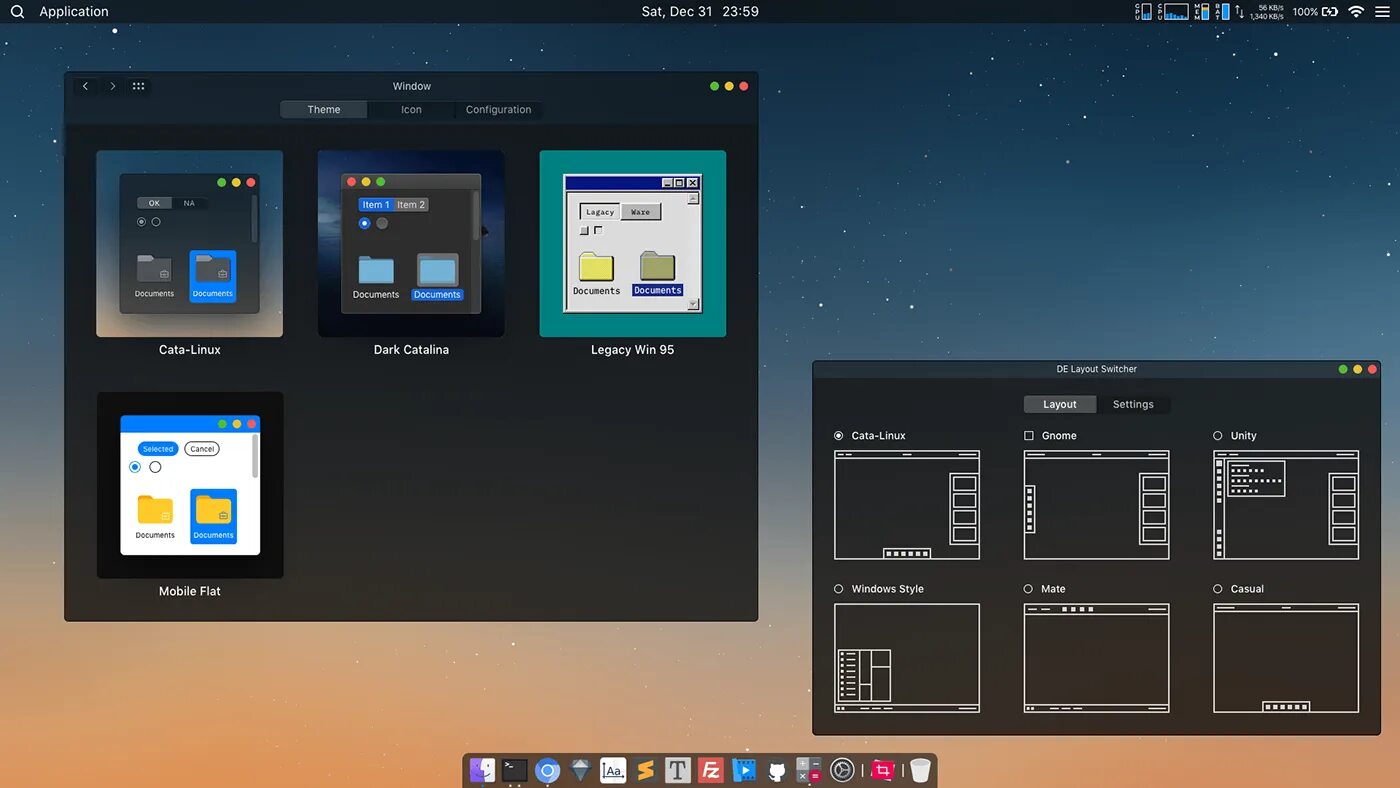
Task: Switch to the Icon tab
Action: pyautogui.click(x=411, y=110)
